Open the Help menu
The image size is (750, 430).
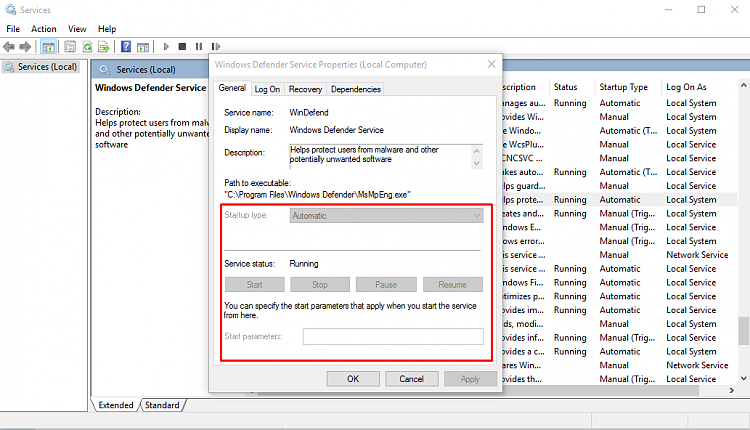107,29
